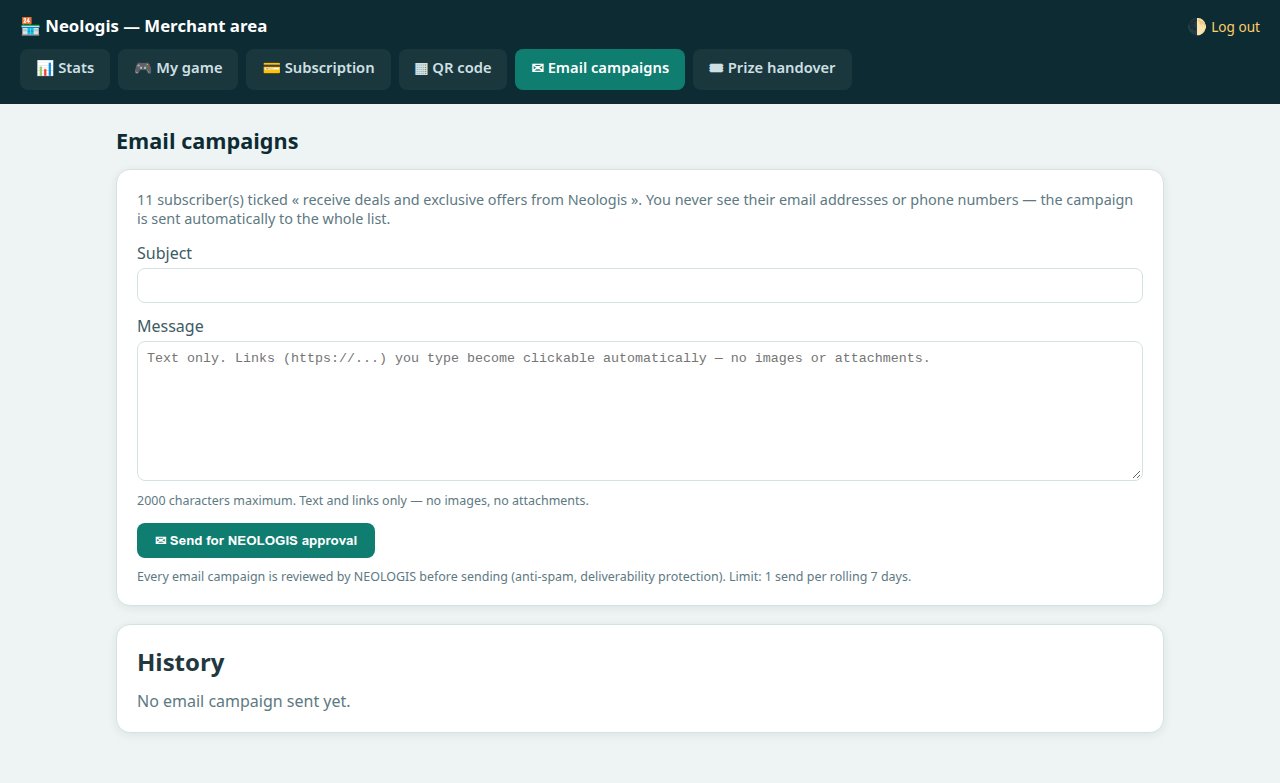Focus the Subject input field
The height and width of the screenshot is (783, 1280).
[640, 285]
